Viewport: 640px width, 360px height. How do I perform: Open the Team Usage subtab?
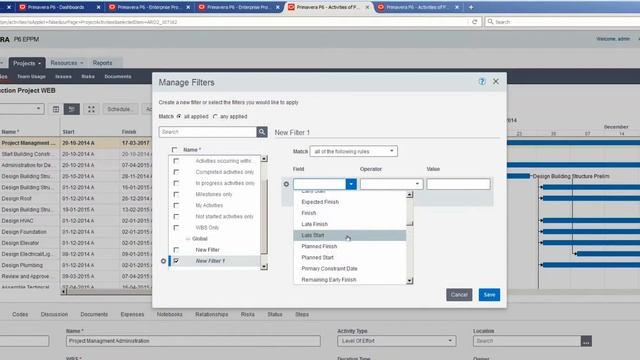click(x=31, y=76)
